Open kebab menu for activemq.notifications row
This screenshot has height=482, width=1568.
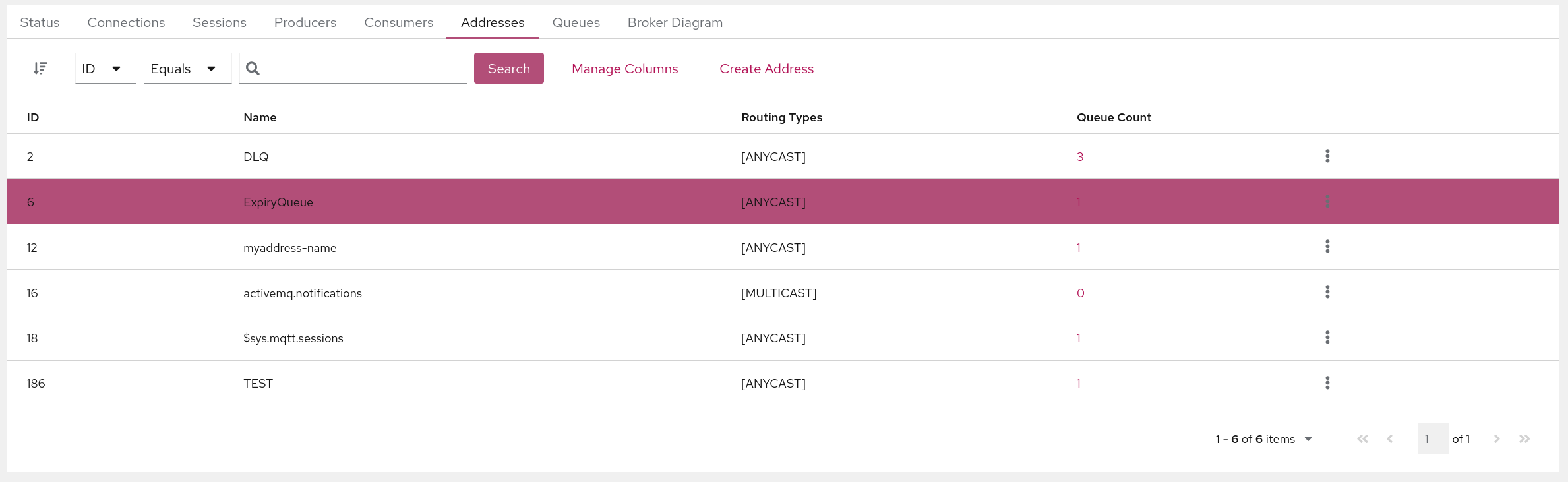coord(1327,292)
